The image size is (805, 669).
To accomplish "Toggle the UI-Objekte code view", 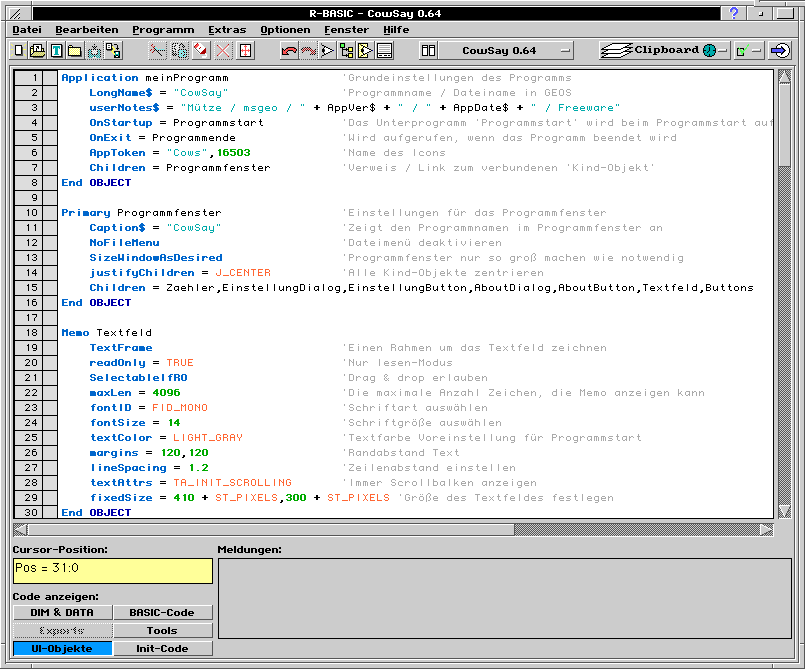I will [x=61, y=648].
